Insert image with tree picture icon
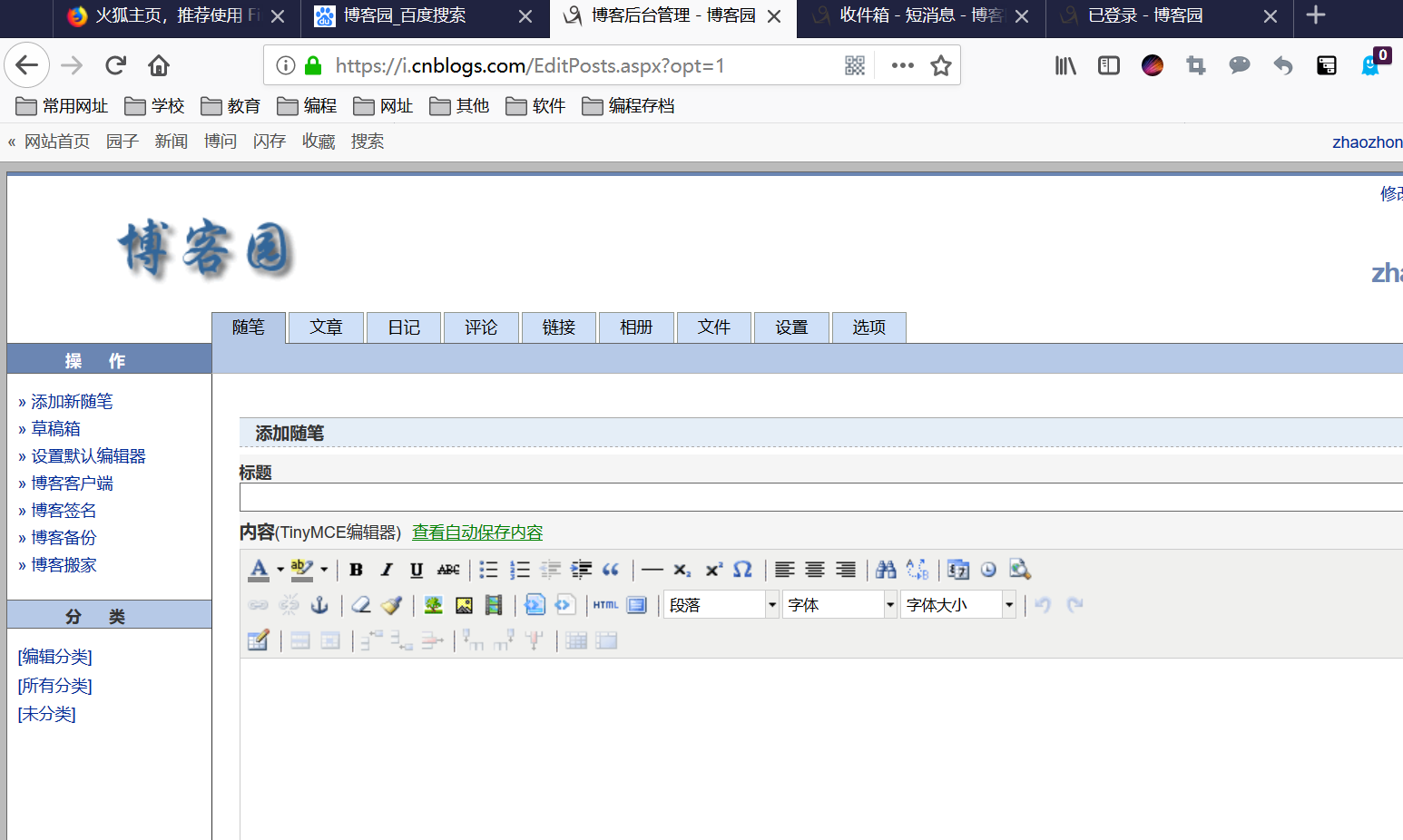Viewport: 1403px width, 840px height. 433,605
